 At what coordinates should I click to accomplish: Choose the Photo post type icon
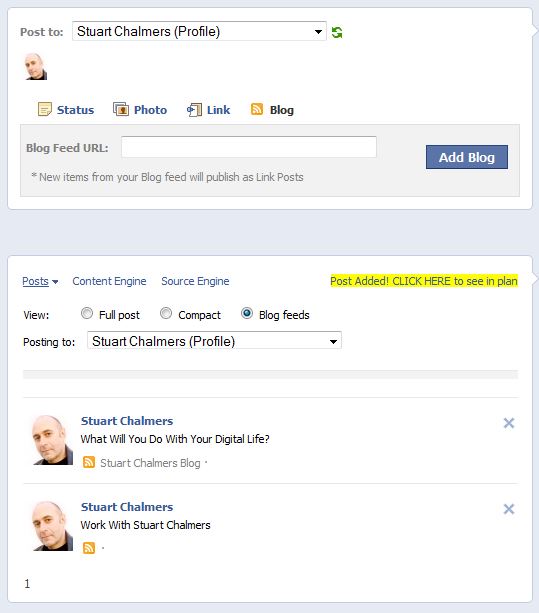tap(121, 109)
